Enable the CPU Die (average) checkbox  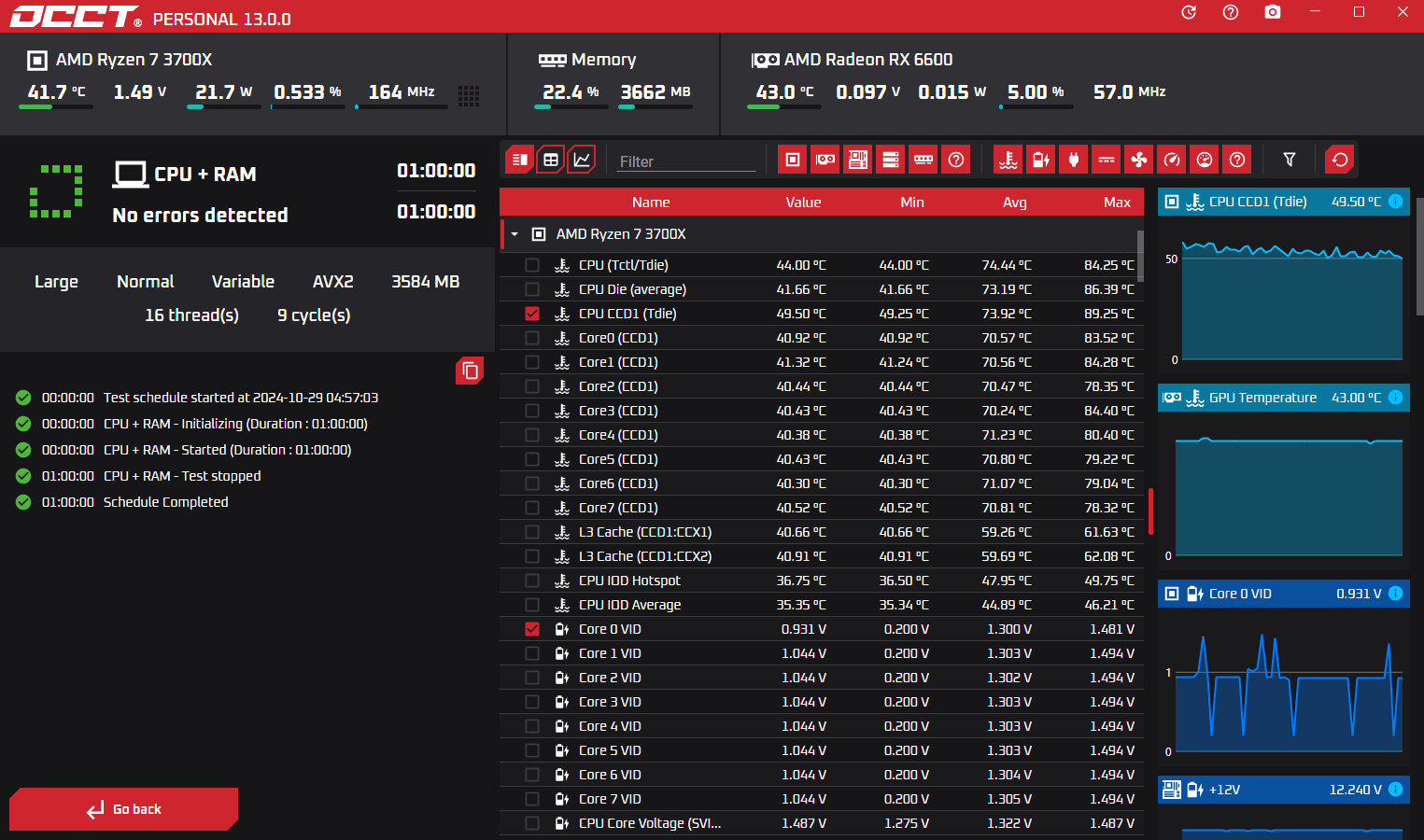(x=532, y=289)
